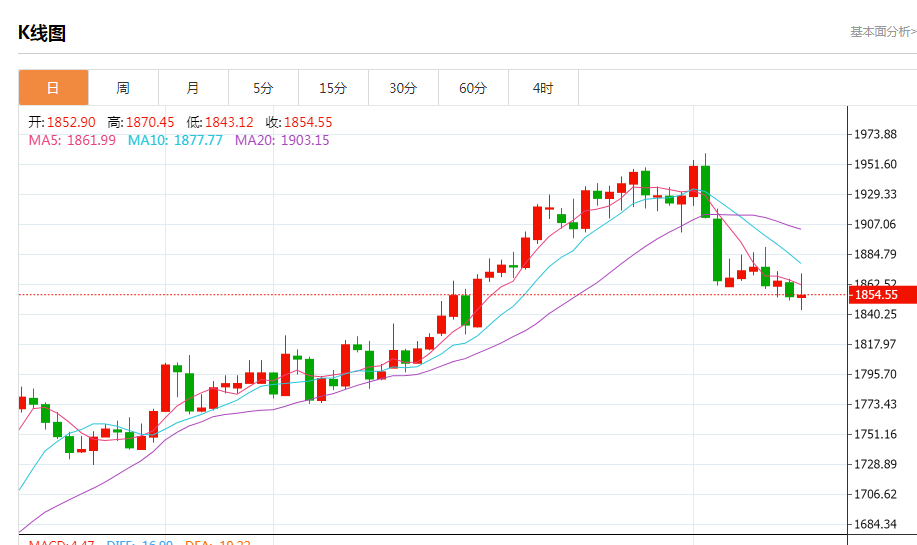The height and width of the screenshot is (545, 917).
Task: Click the K线图 heading
Action: (x=42, y=33)
